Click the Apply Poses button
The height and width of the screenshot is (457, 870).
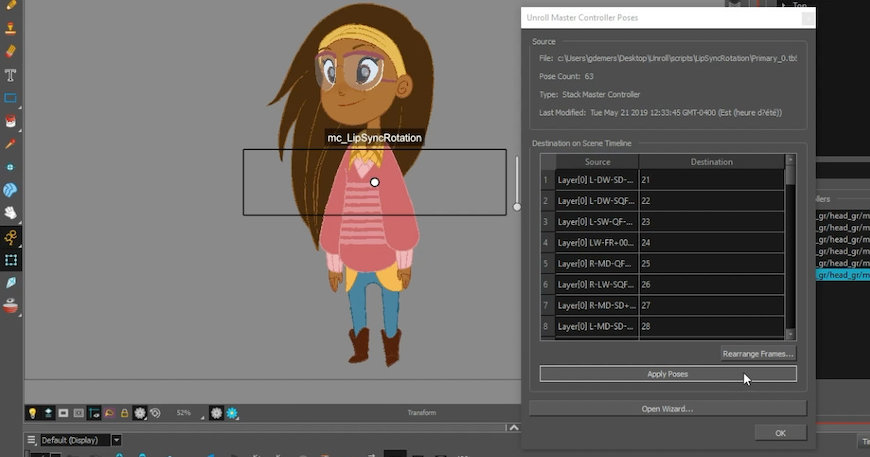click(x=668, y=374)
